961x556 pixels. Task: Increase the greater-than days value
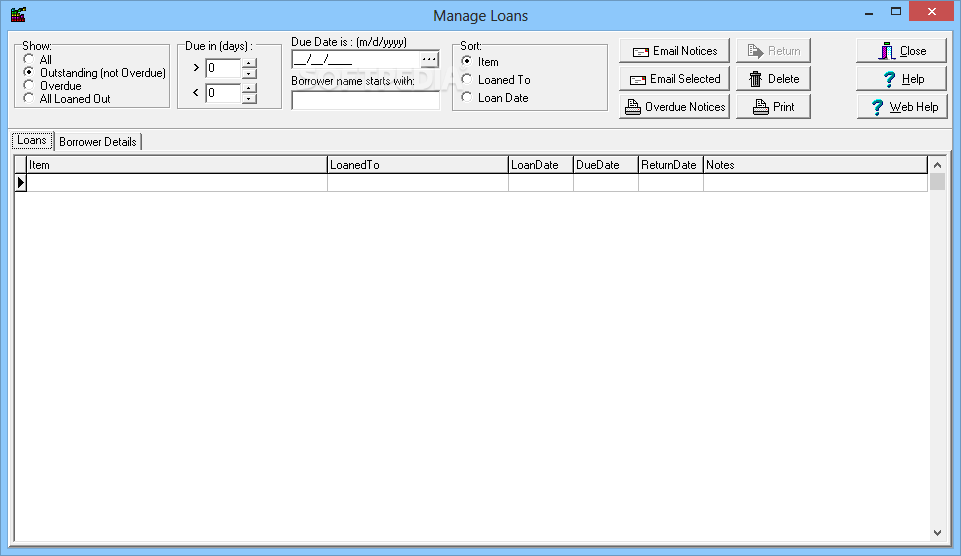249,63
